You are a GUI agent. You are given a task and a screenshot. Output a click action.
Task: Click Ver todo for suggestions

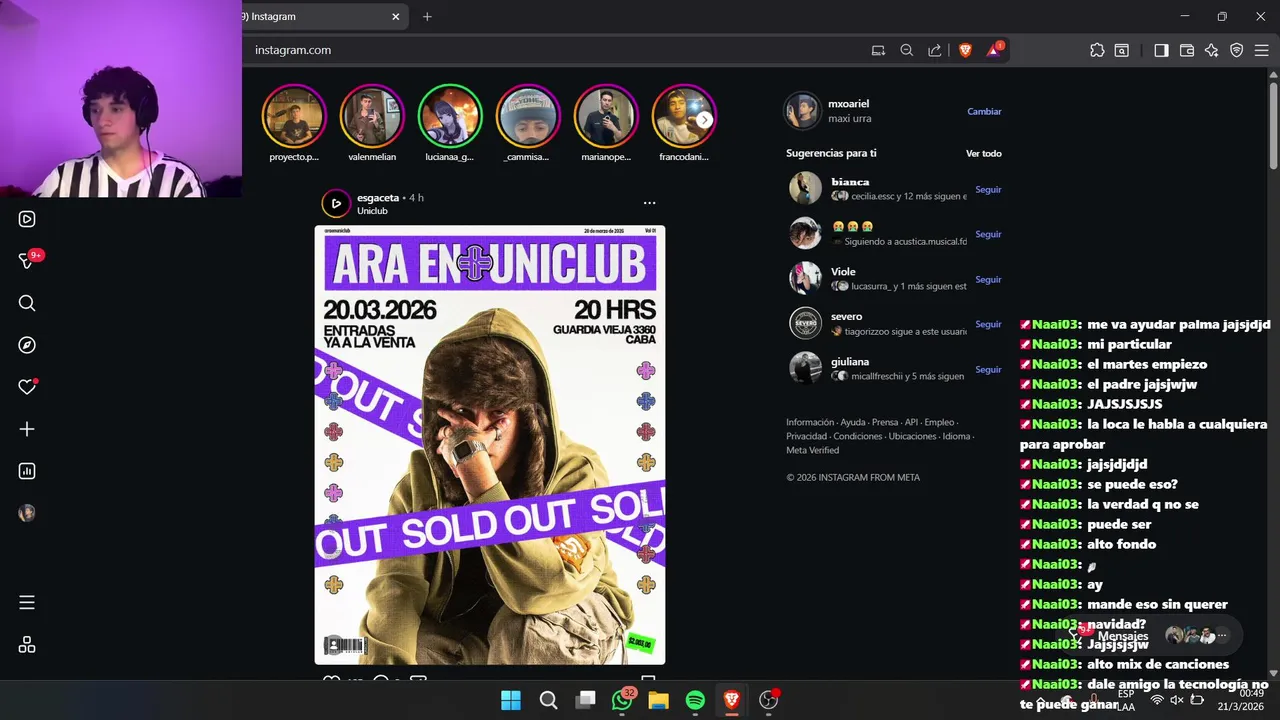[984, 154]
